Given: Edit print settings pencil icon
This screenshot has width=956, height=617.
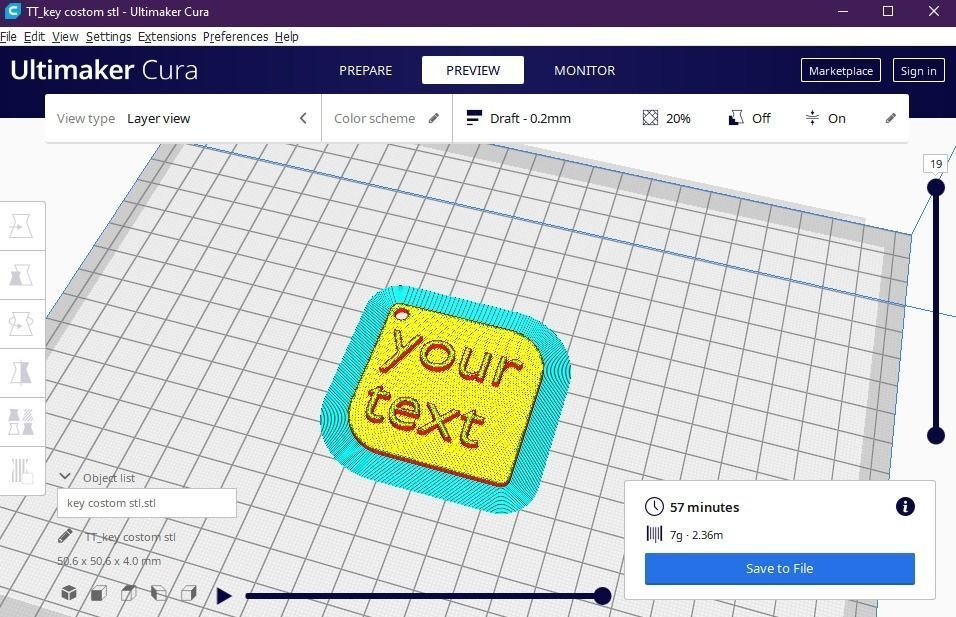Looking at the screenshot, I should [891, 118].
